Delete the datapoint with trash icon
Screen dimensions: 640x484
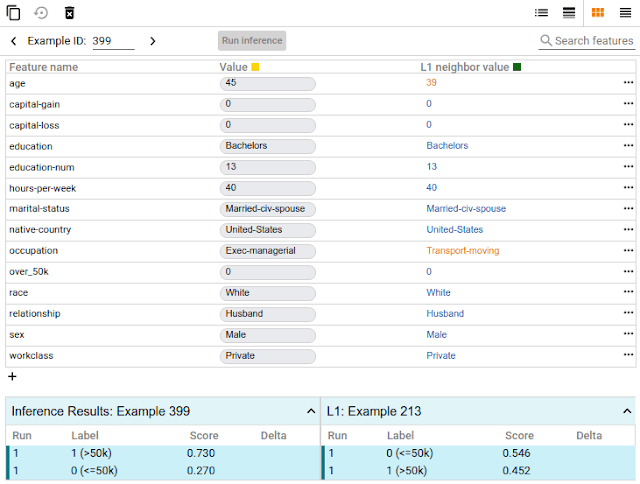point(69,13)
